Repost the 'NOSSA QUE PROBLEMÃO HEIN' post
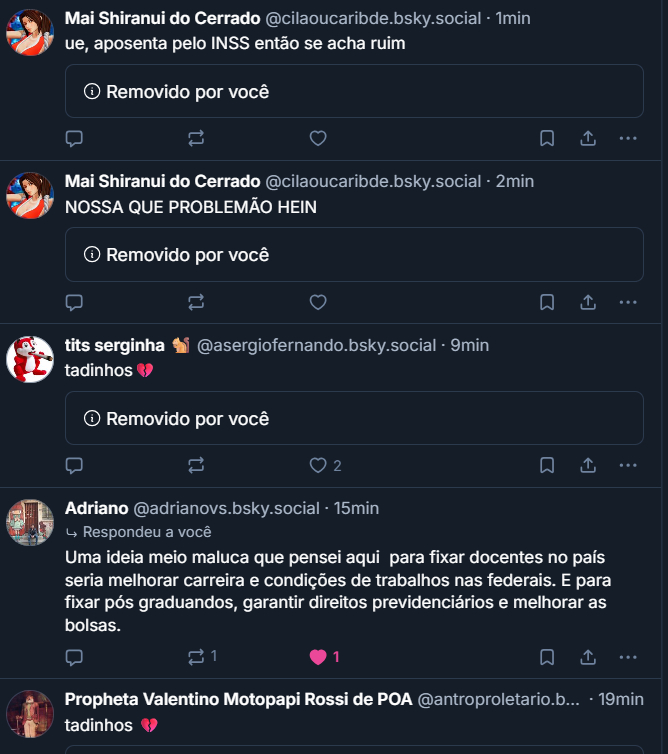 pos(196,302)
